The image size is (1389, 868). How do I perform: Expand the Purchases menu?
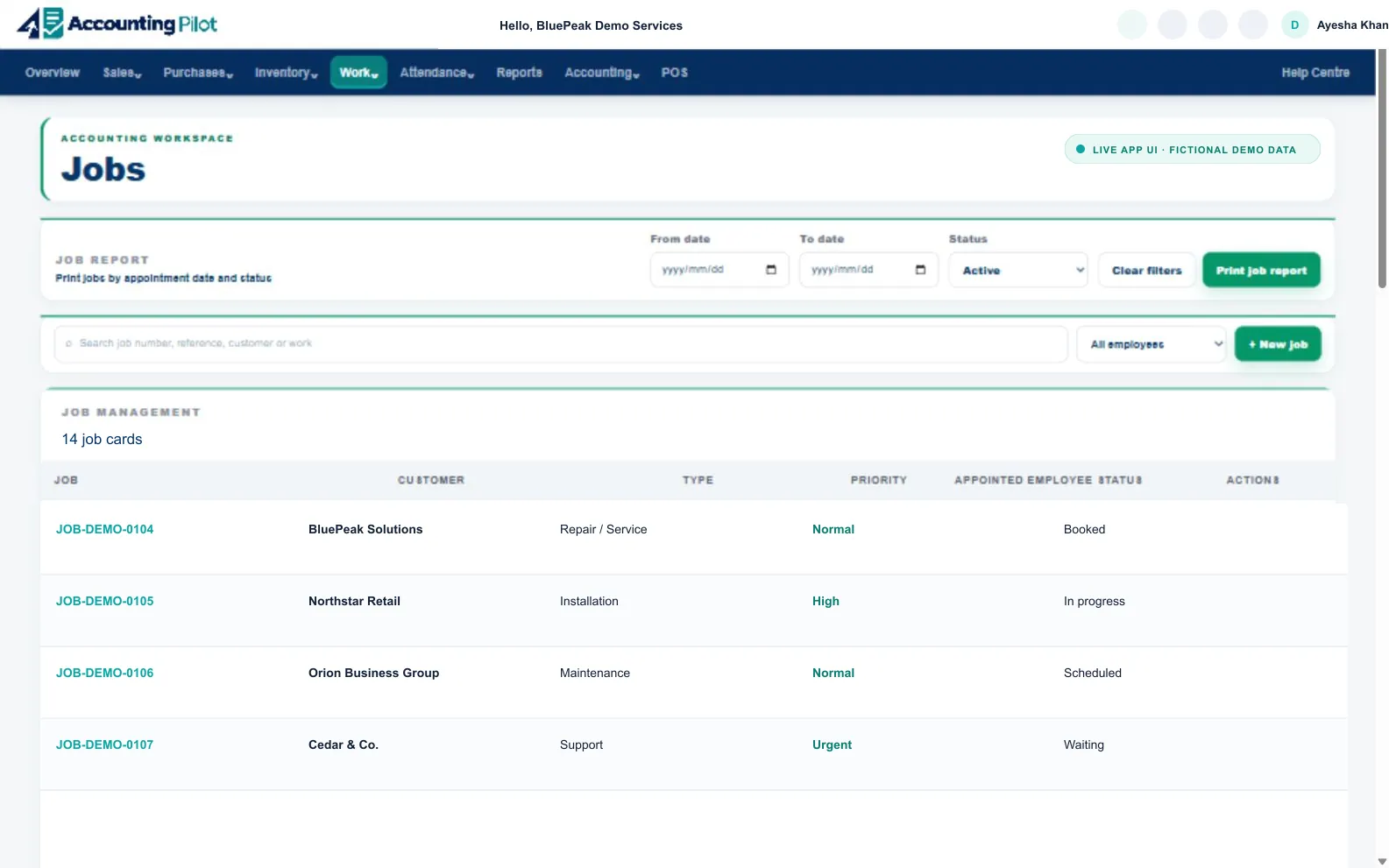[198, 73]
